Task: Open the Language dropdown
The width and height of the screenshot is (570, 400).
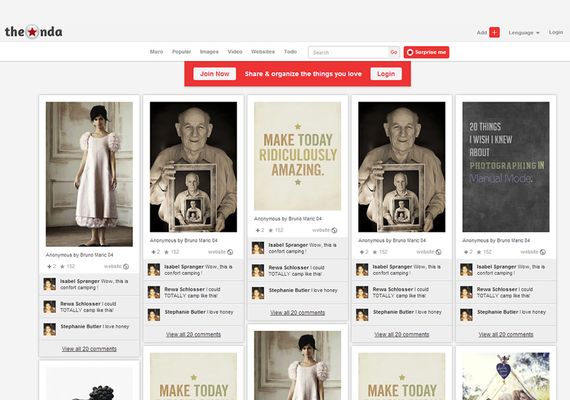Action: tap(523, 33)
